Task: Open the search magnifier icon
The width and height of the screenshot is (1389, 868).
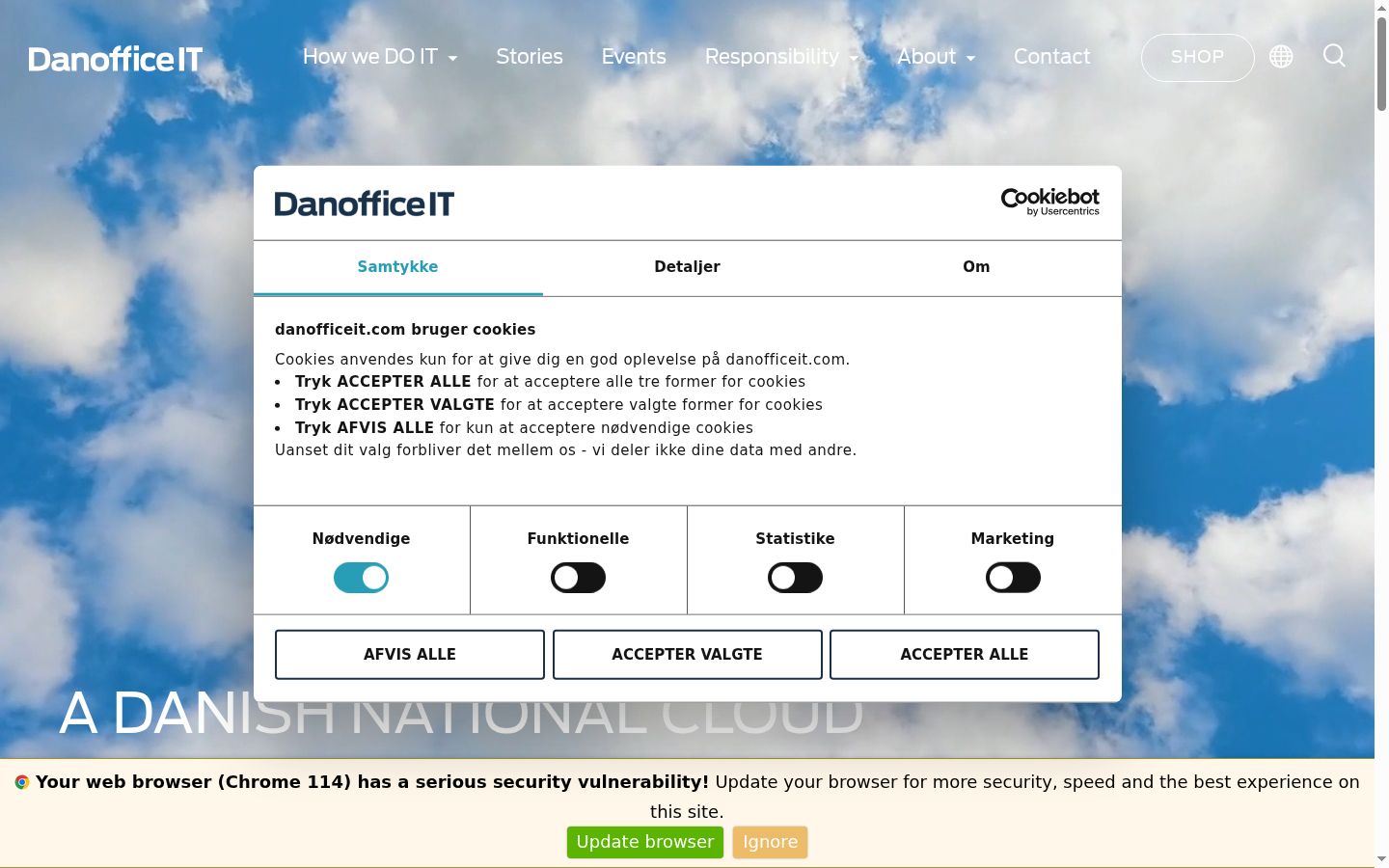Action: pyautogui.click(x=1334, y=56)
